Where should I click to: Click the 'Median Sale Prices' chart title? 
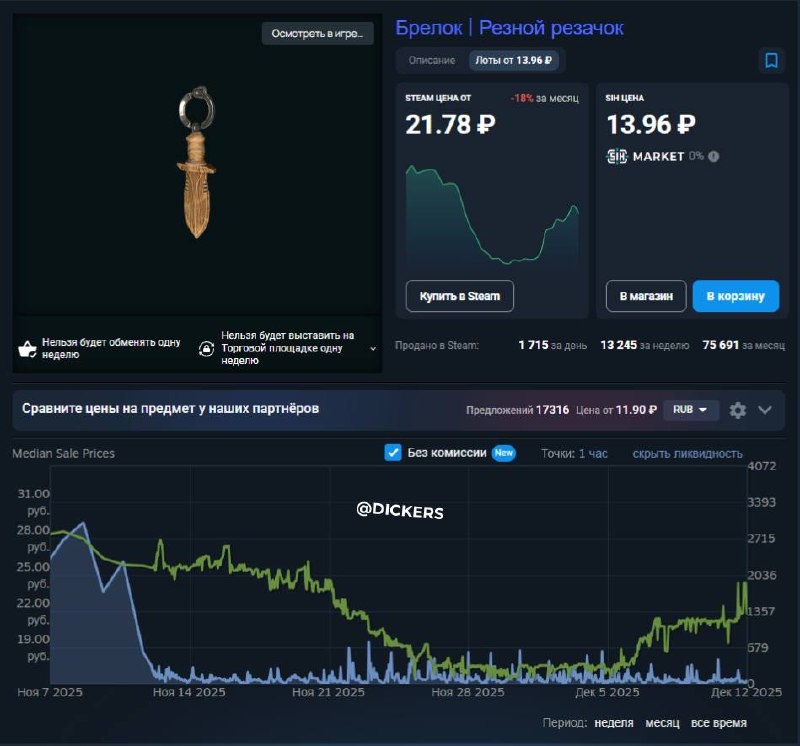pos(63,453)
